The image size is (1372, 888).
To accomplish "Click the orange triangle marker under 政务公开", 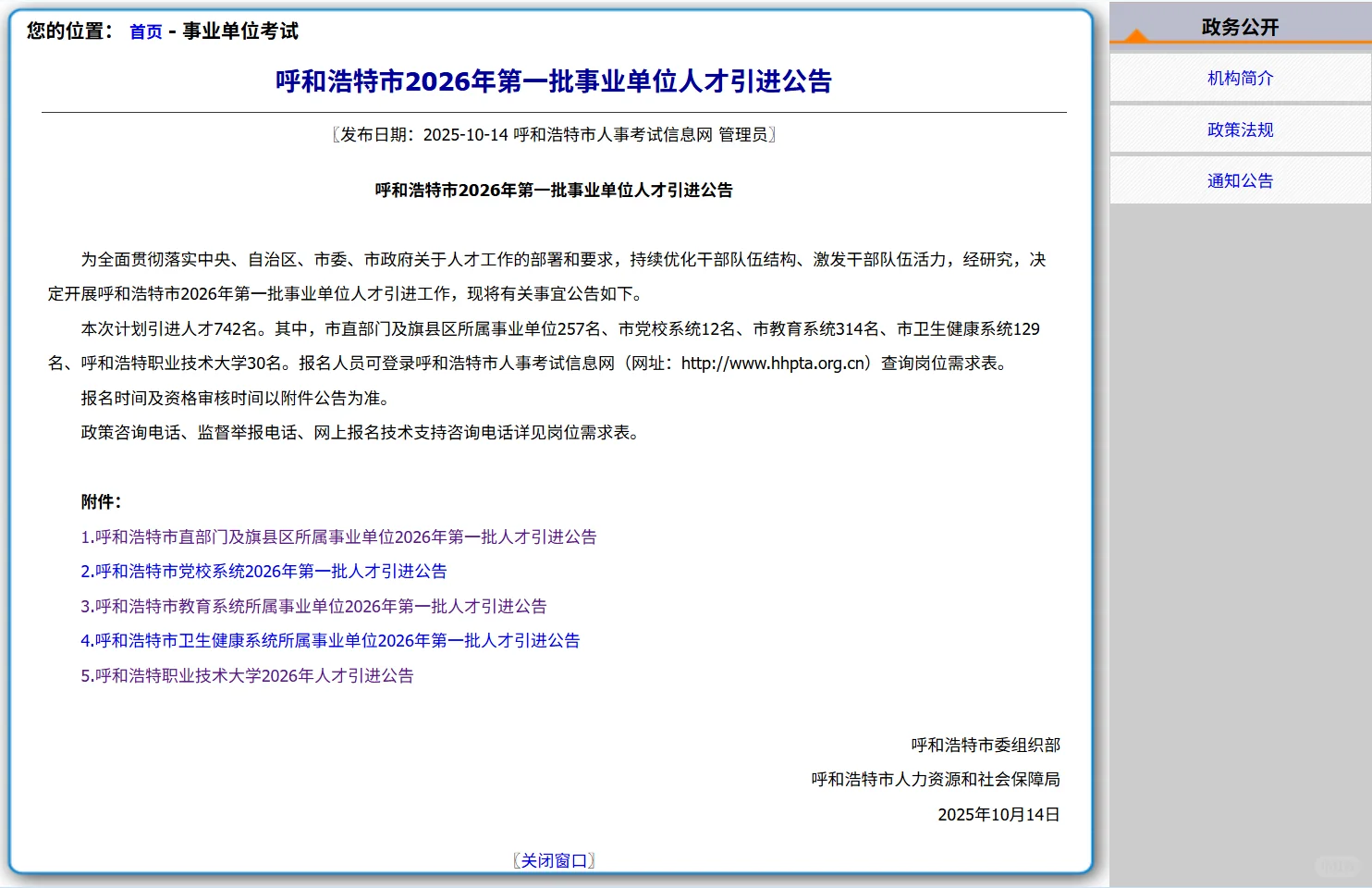I will 1136,35.
